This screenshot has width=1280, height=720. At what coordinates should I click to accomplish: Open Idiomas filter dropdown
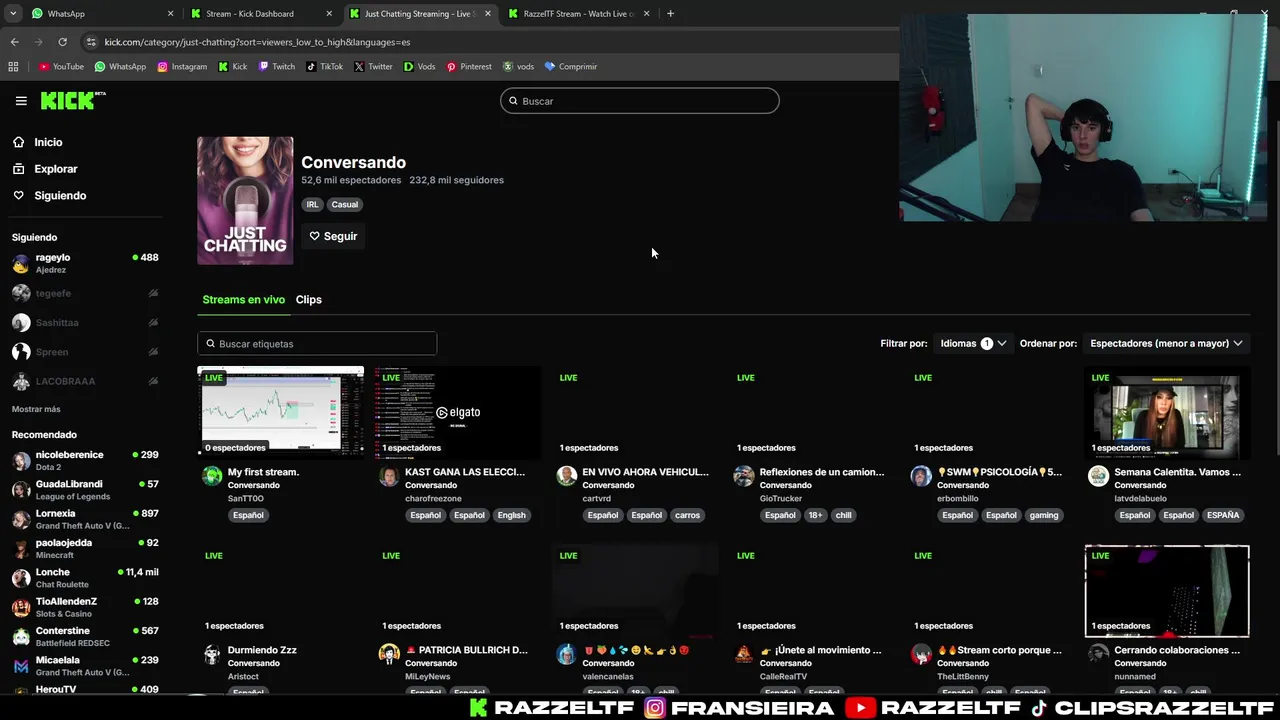[x=973, y=343]
